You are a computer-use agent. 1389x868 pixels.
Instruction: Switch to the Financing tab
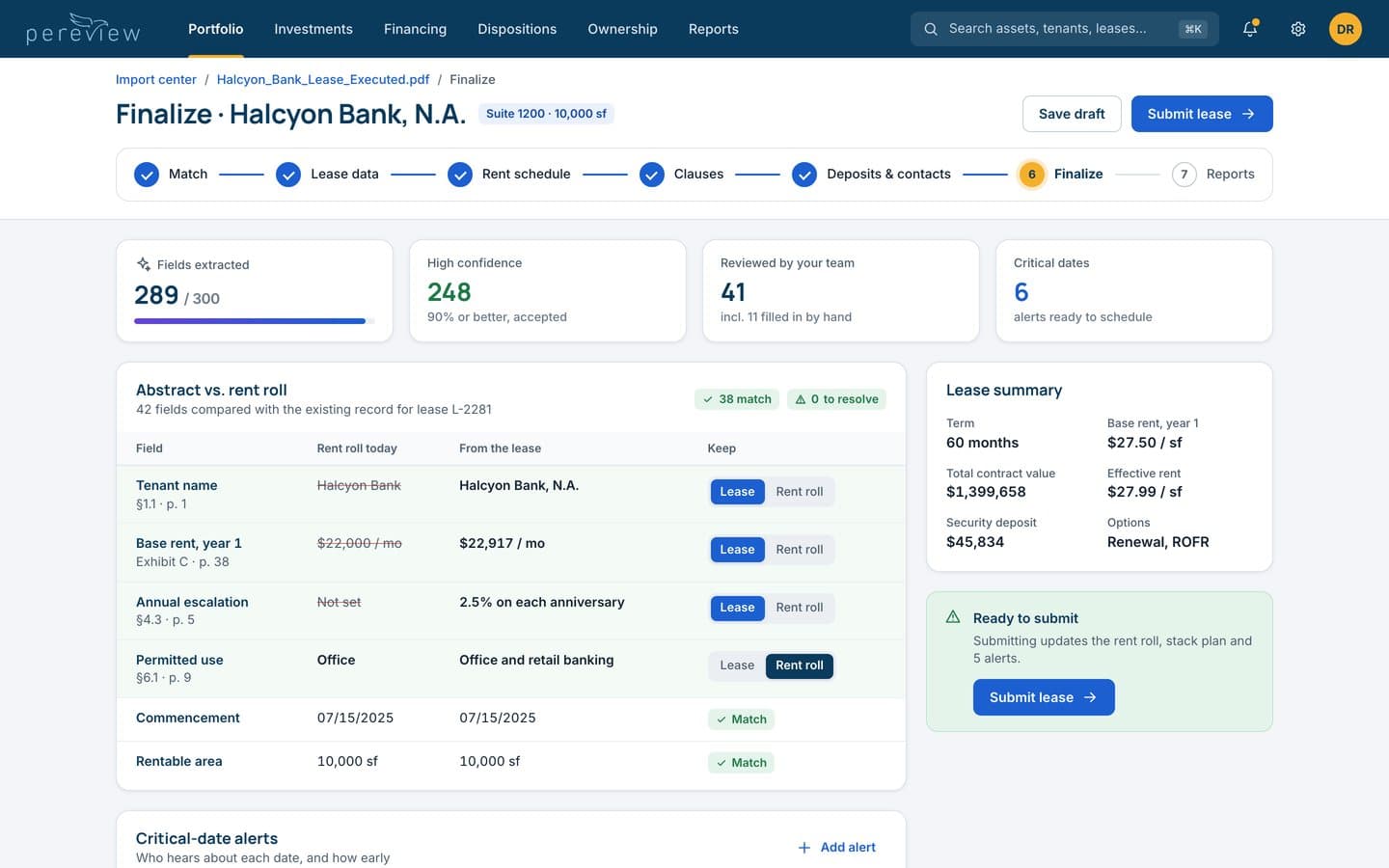point(415,29)
